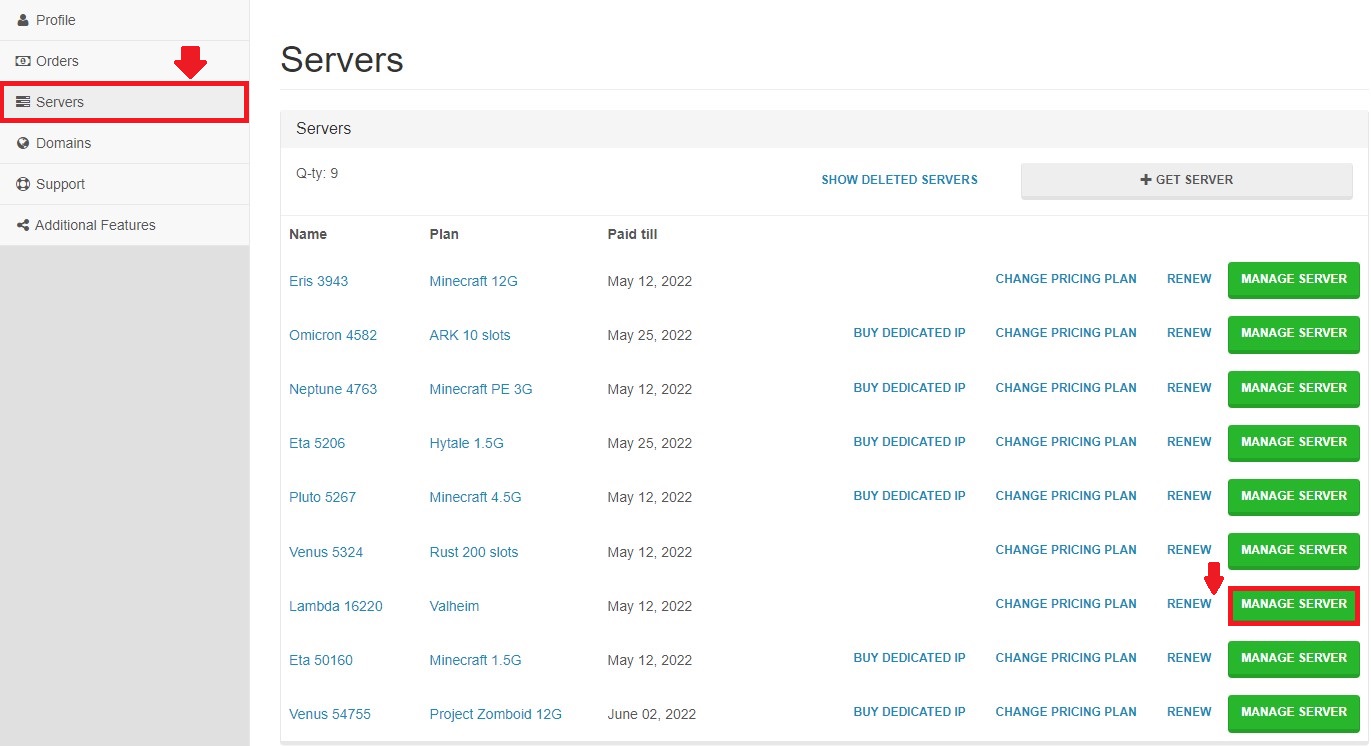
Task: Click the GET SERVER button
Action: (1186, 180)
